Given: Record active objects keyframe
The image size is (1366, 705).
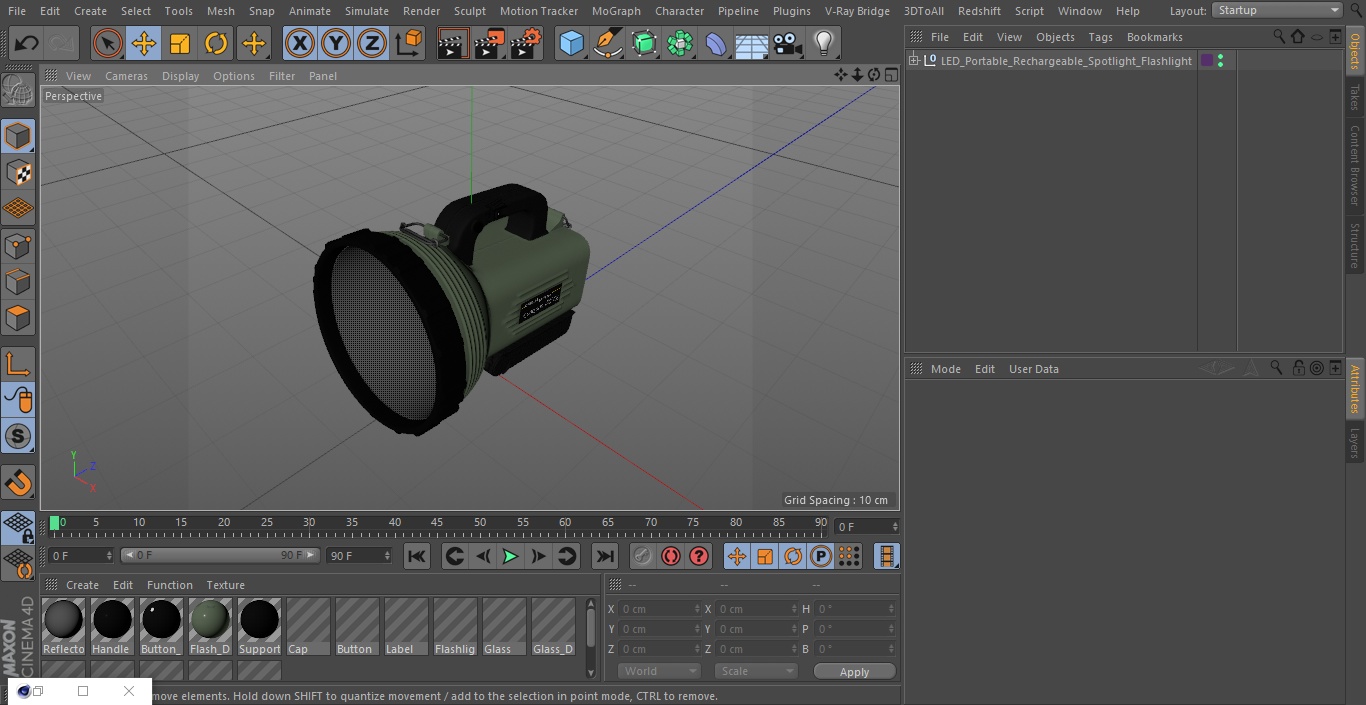Looking at the screenshot, I should point(643,556).
